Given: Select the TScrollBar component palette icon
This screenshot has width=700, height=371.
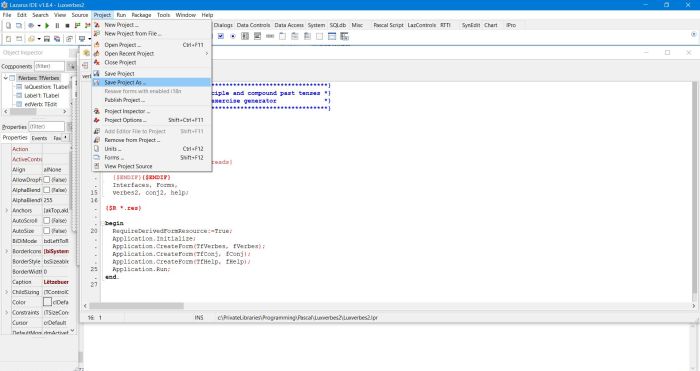Looking at the screenshot, I should pyautogui.click(x=270, y=36).
